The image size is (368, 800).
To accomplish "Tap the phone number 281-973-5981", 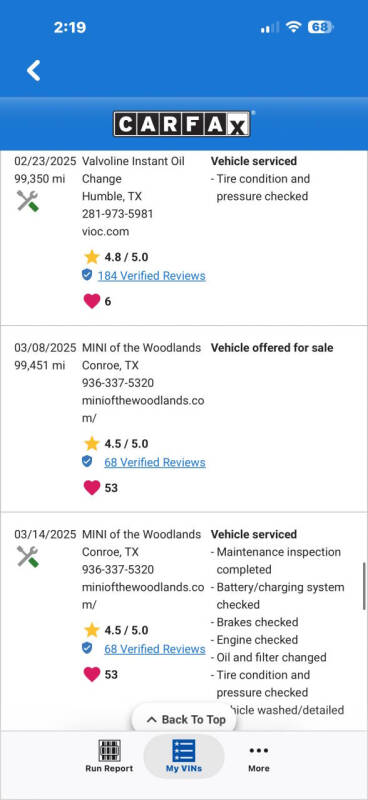I will [117, 214].
